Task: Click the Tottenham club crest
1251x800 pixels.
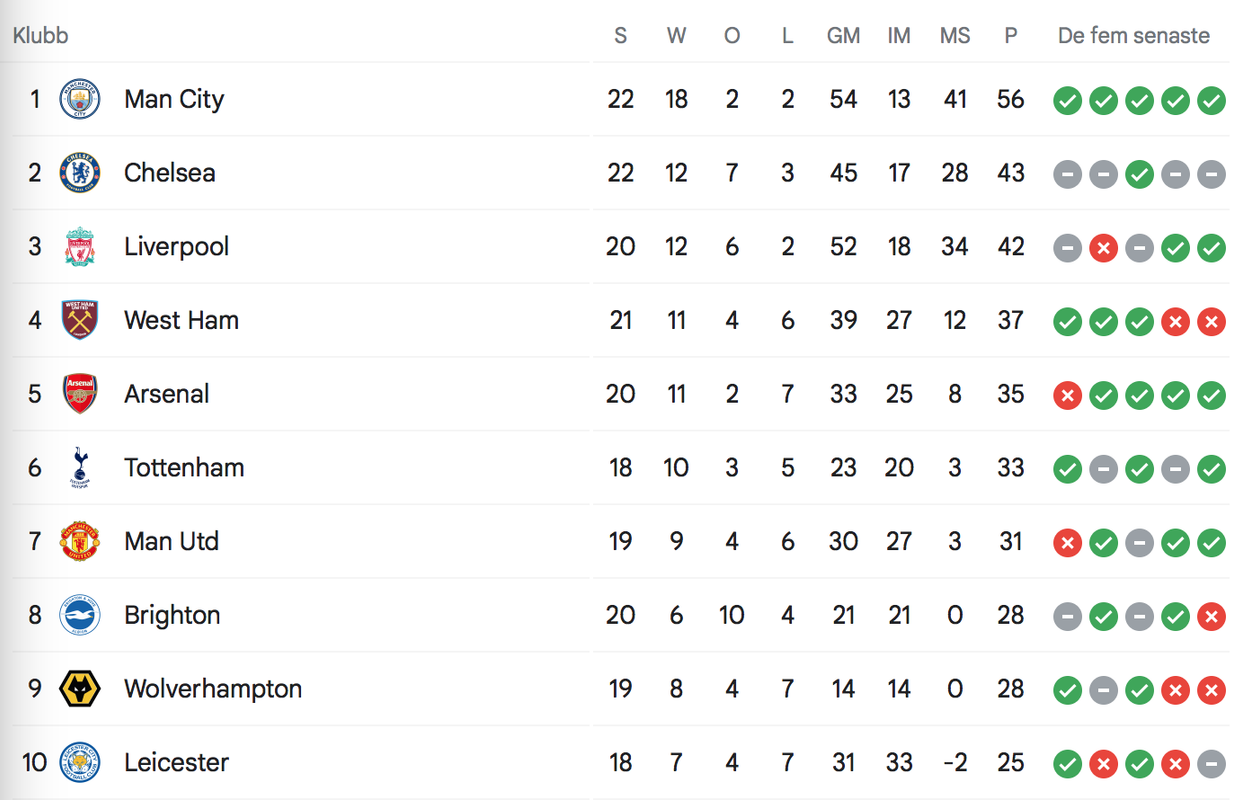Action: pyautogui.click(x=80, y=468)
